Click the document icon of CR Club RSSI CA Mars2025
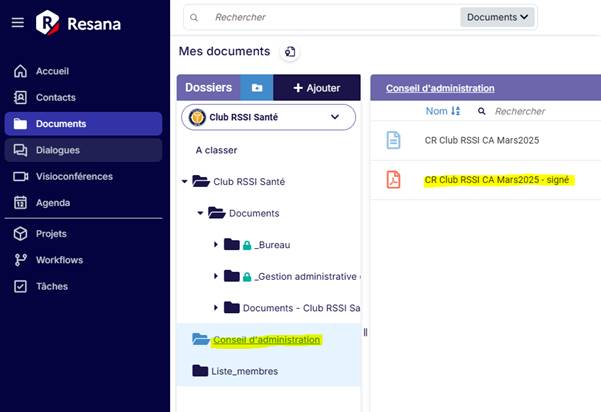The height and width of the screenshot is (412, 601). pyautogui.click(x=394, y=141)
